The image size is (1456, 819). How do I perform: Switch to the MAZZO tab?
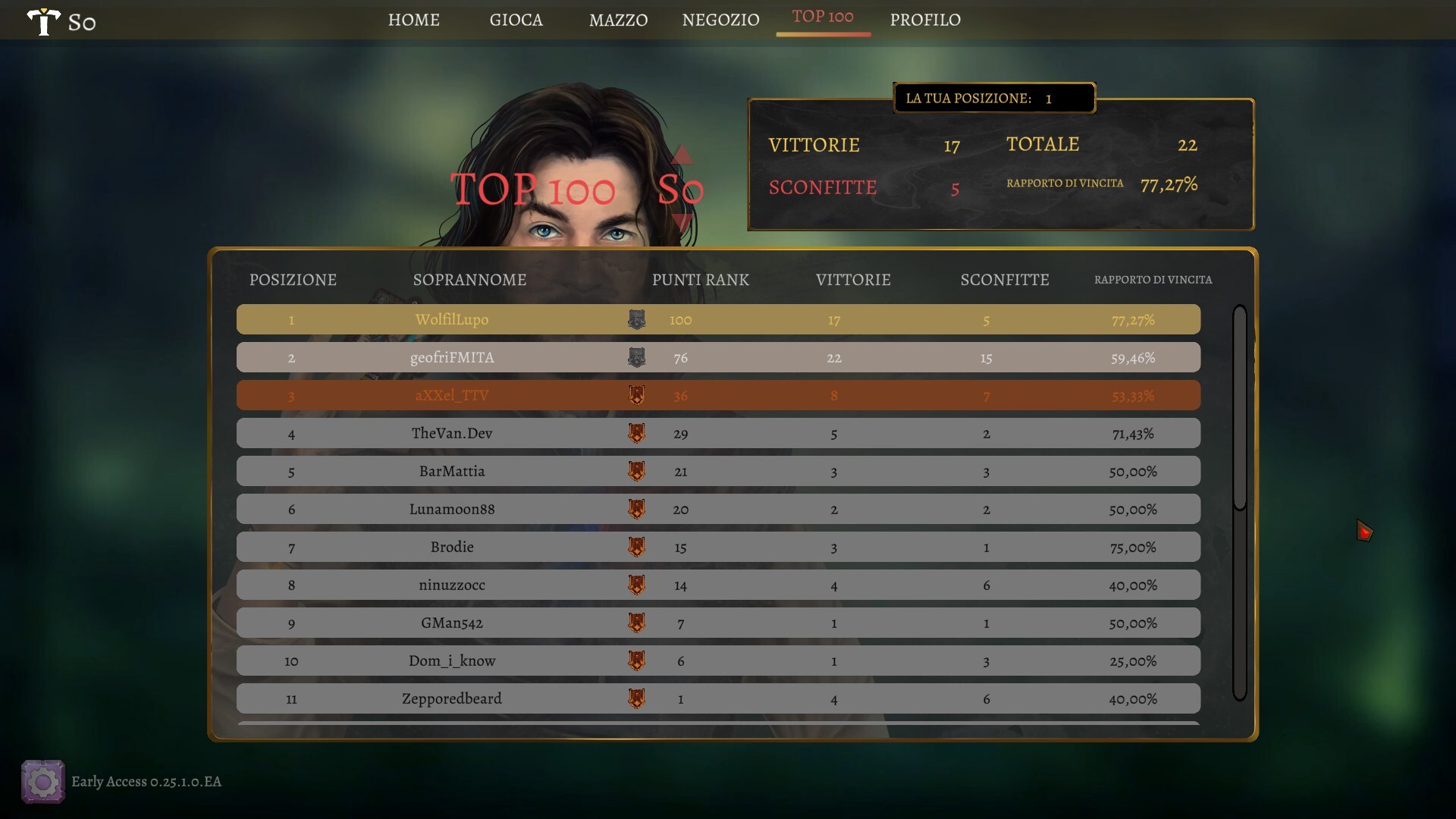pos(618,20)
